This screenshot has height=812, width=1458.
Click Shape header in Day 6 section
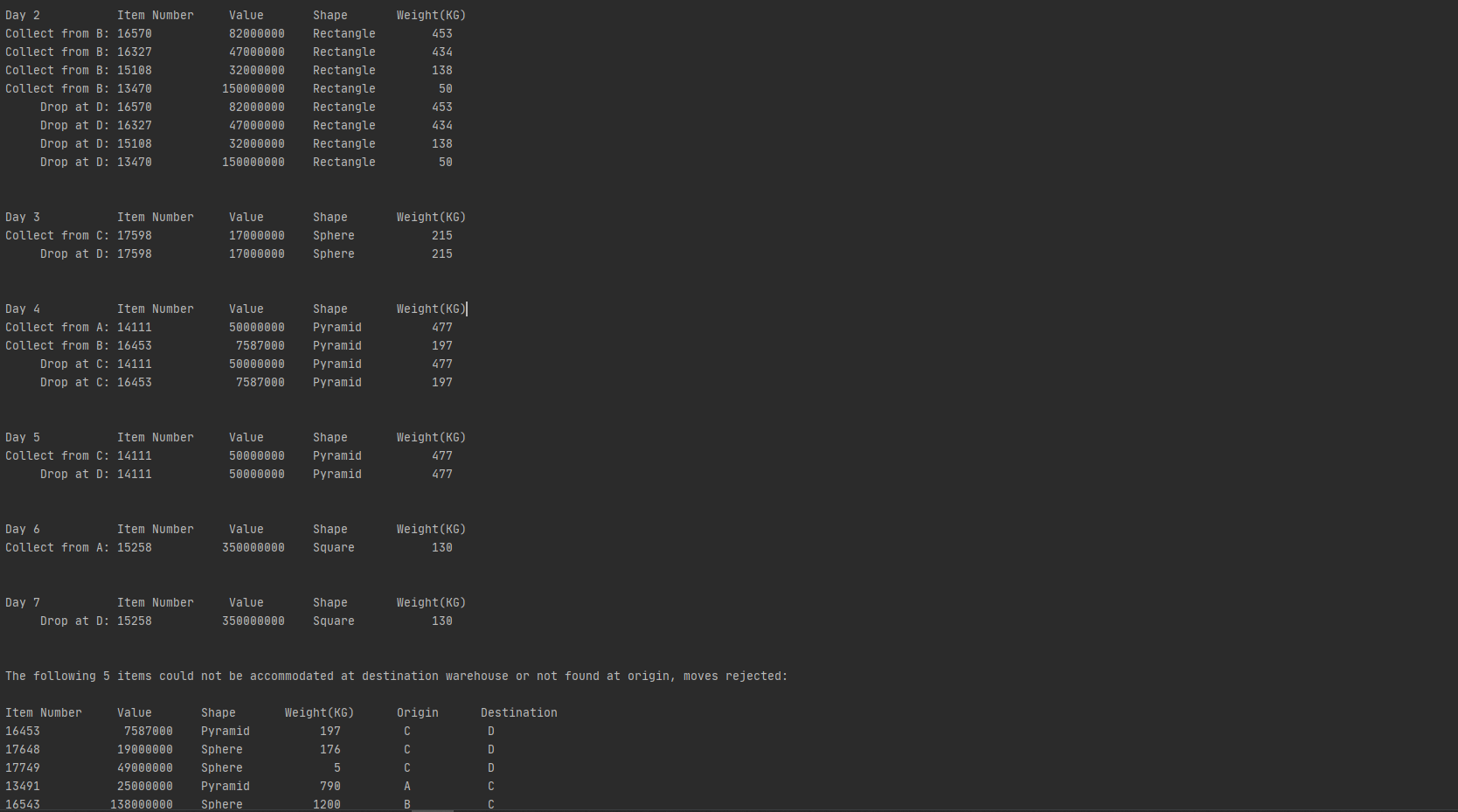click(x=330, y=529)
